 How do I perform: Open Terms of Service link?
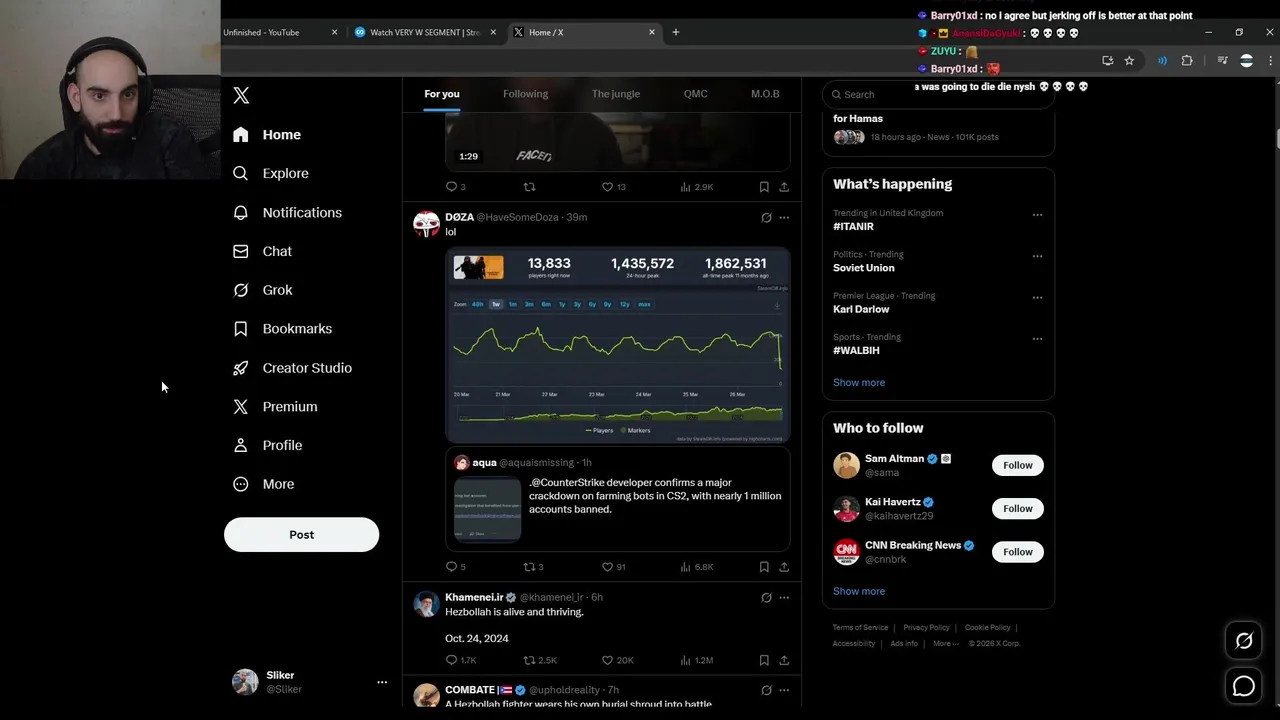point(860,628)
